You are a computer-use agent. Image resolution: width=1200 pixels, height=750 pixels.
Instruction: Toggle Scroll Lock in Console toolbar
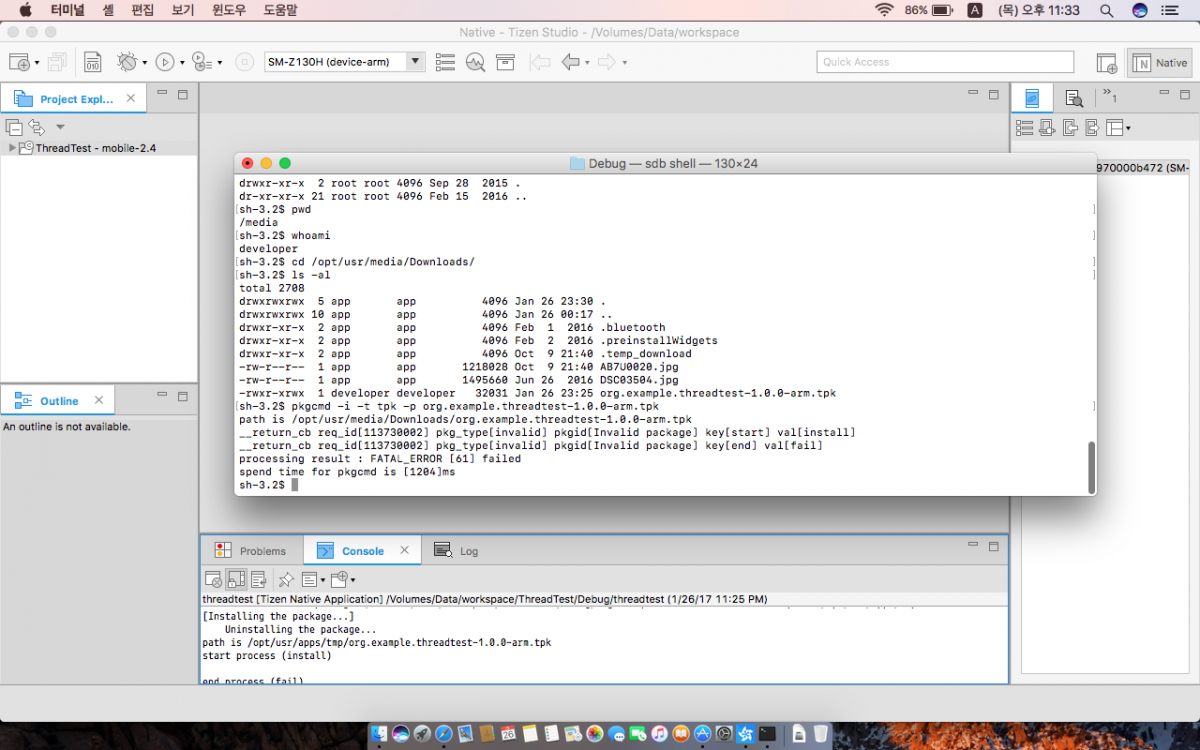click(x=236, y=579)
